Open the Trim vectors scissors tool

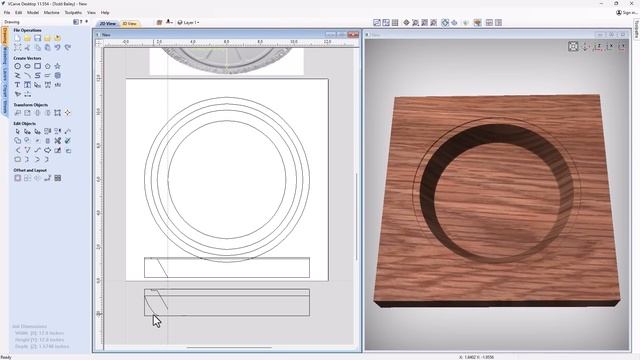[58, 141]
